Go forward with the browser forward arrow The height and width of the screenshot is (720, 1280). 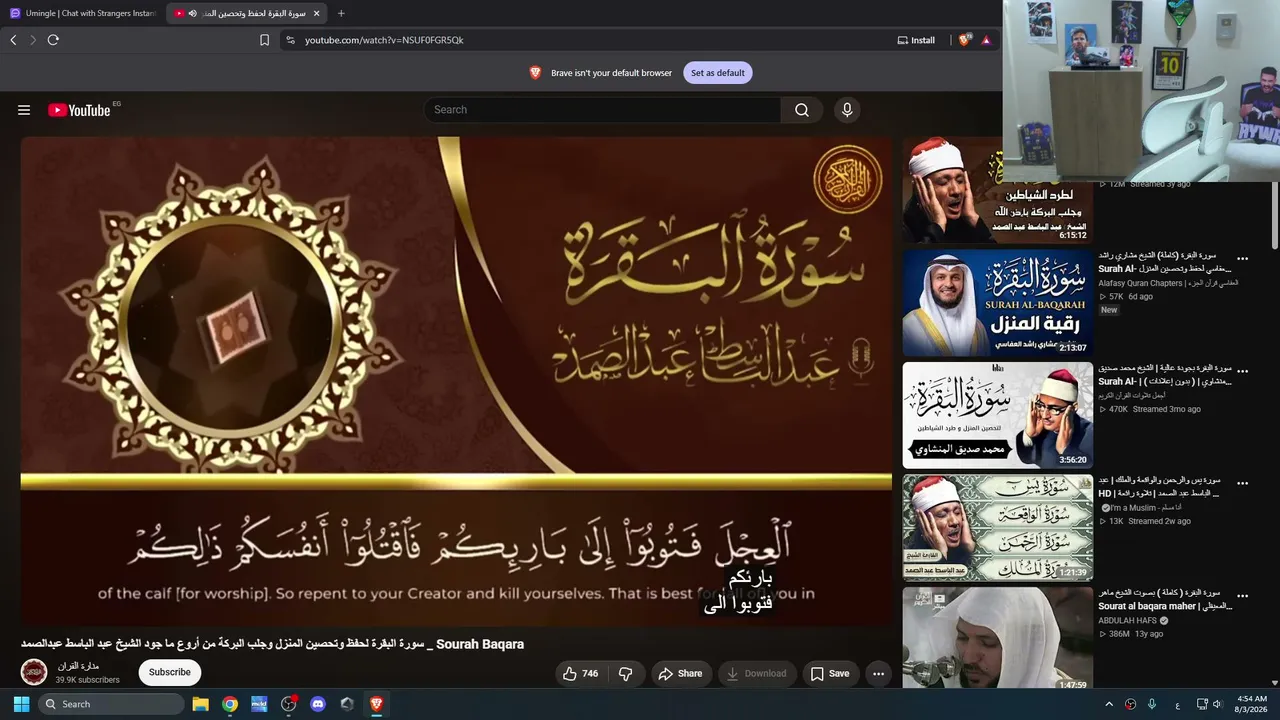33,40
